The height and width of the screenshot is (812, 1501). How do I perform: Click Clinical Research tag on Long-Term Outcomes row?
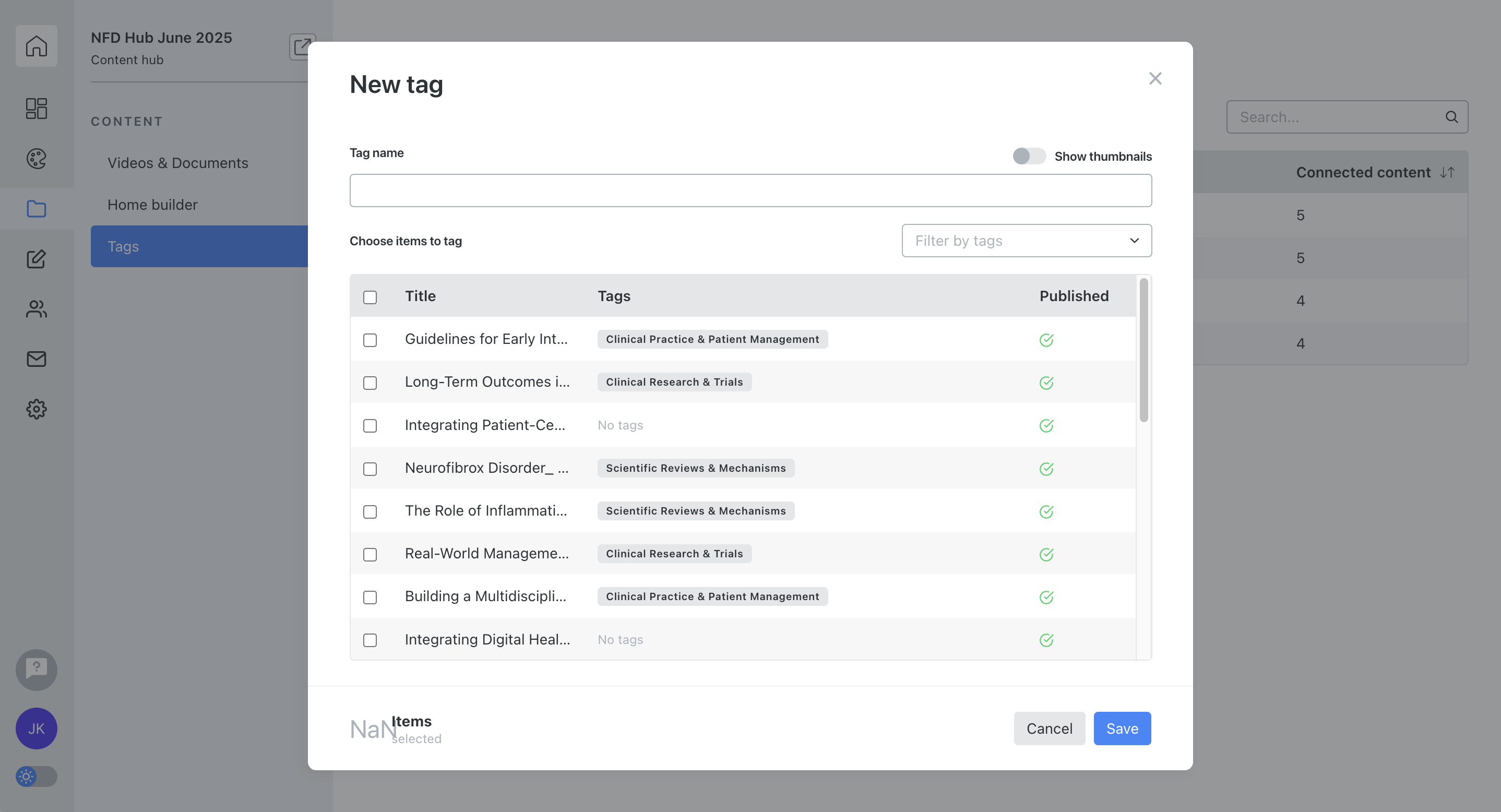coord(674,382)
